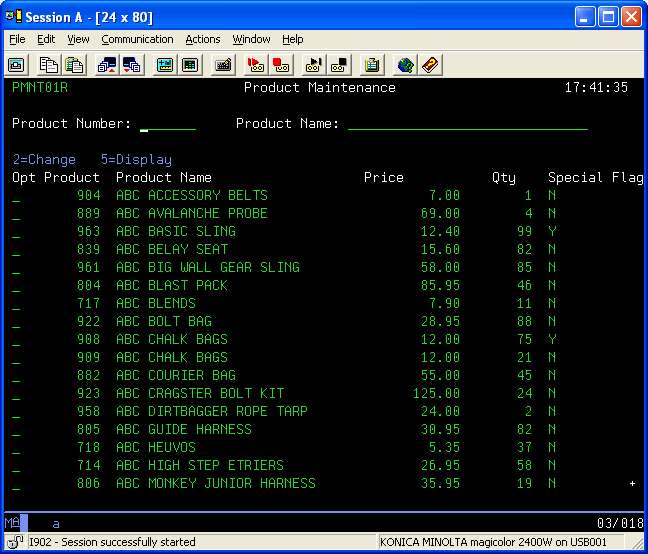Click product name ABC HIGH STEP ETRIERS

coord(200,466)
